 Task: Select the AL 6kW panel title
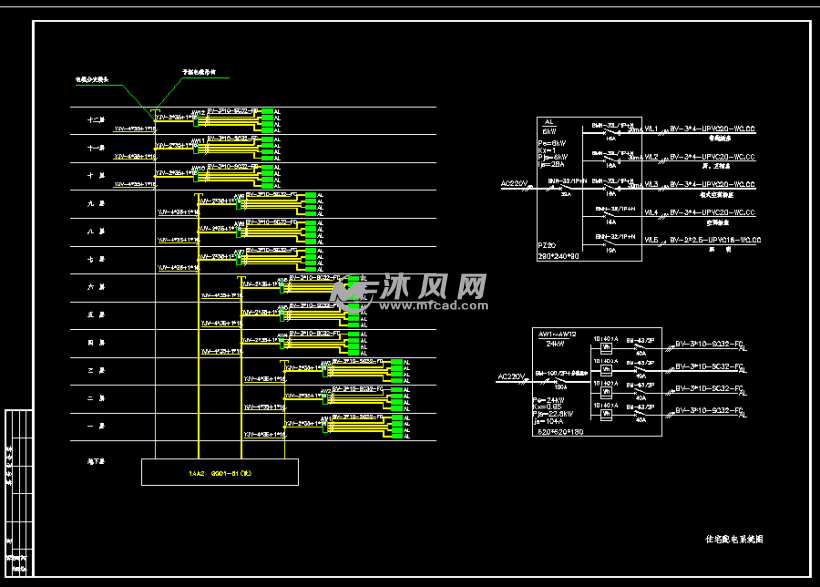549,127
